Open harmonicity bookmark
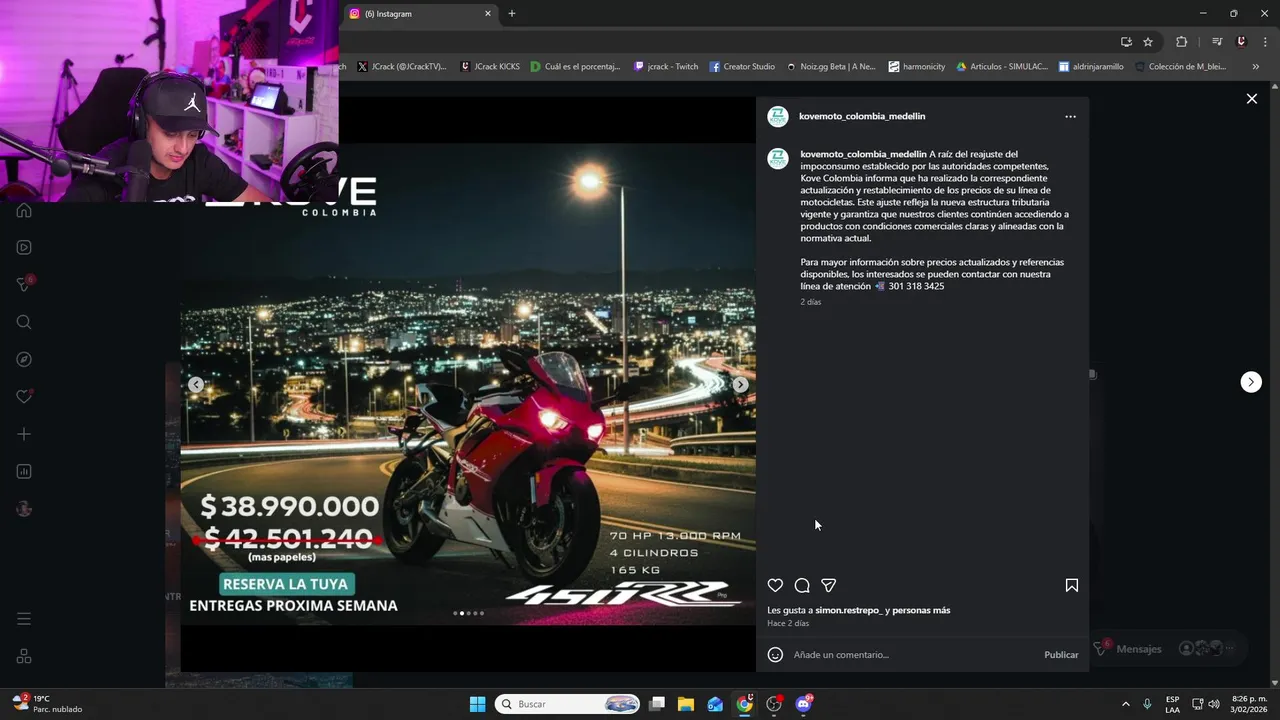The height and width of the screenshot is (720, 1280). click(x=916, y=67)
